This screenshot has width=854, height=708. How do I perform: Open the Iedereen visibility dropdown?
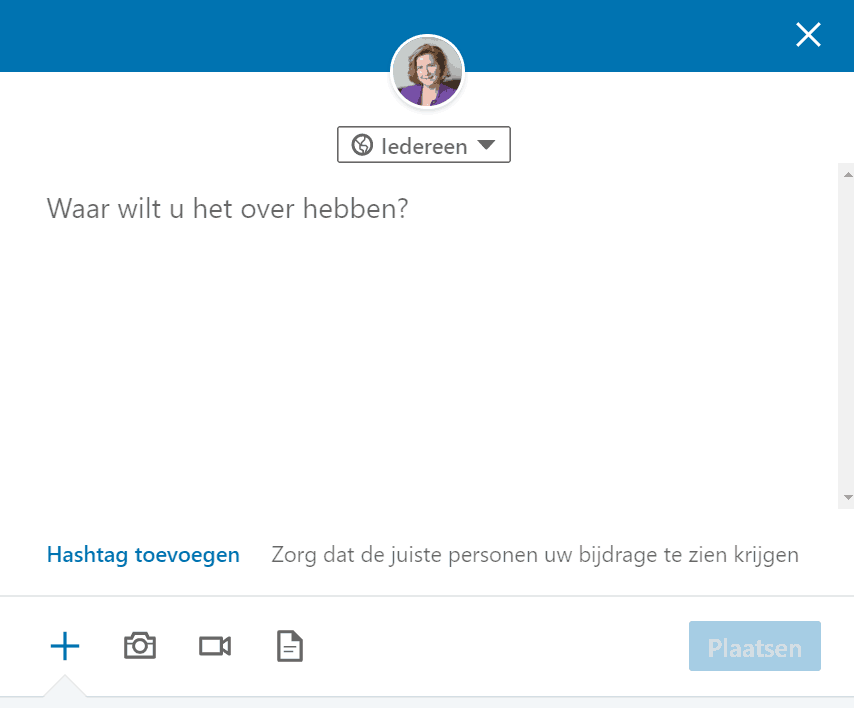click(424, 145)
